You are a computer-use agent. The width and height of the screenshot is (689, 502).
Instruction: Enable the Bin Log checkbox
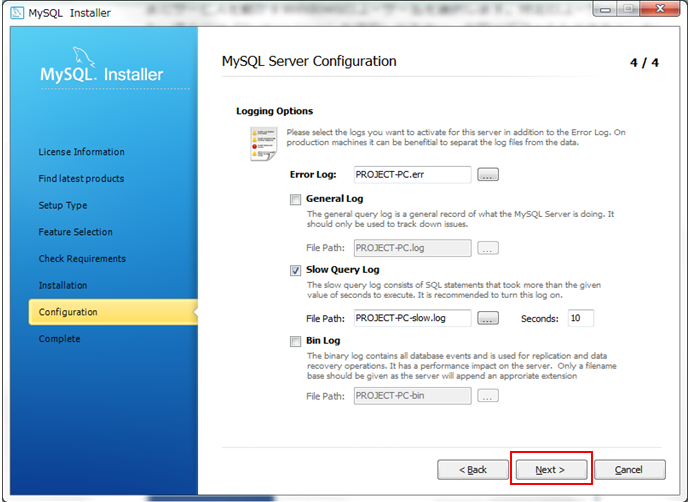click(x=295, y=342)
